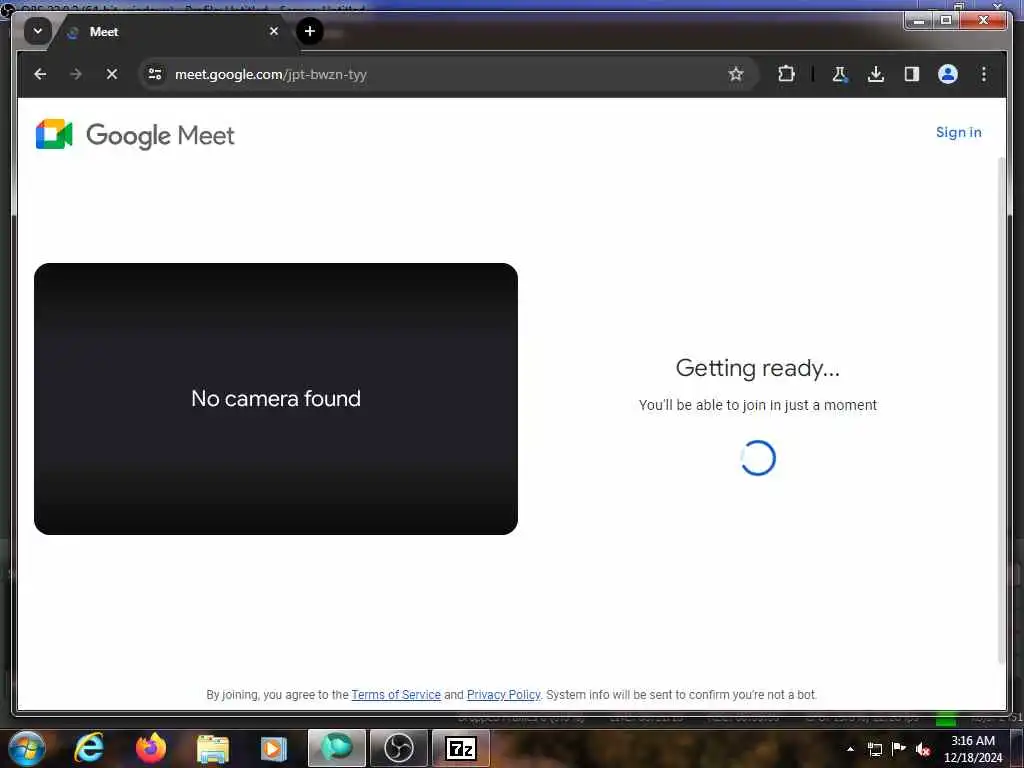Click the Getting ready... heading
The height and width of the screenshot is (768, 1024).
758,368
